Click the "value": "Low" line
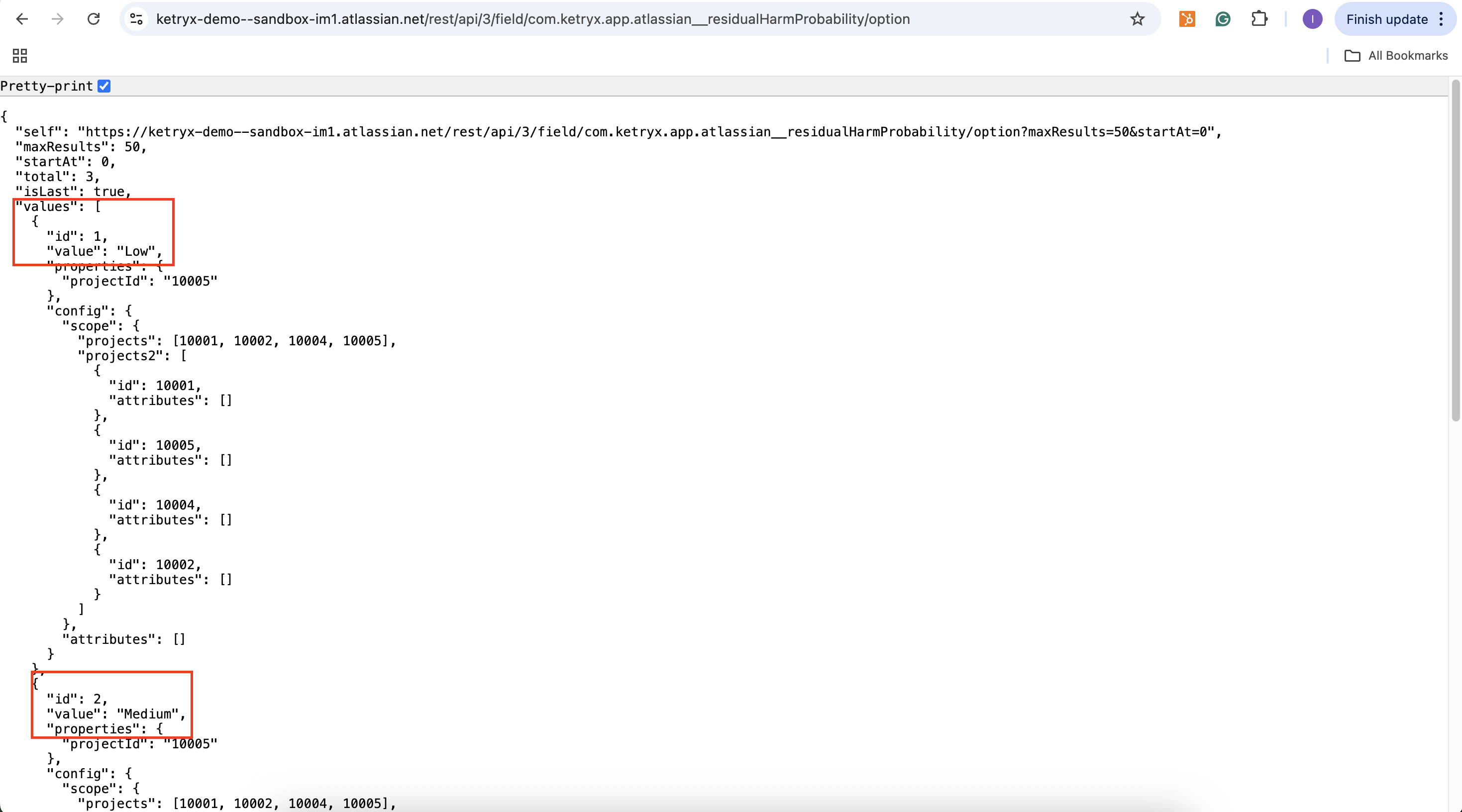 point(104,251)
